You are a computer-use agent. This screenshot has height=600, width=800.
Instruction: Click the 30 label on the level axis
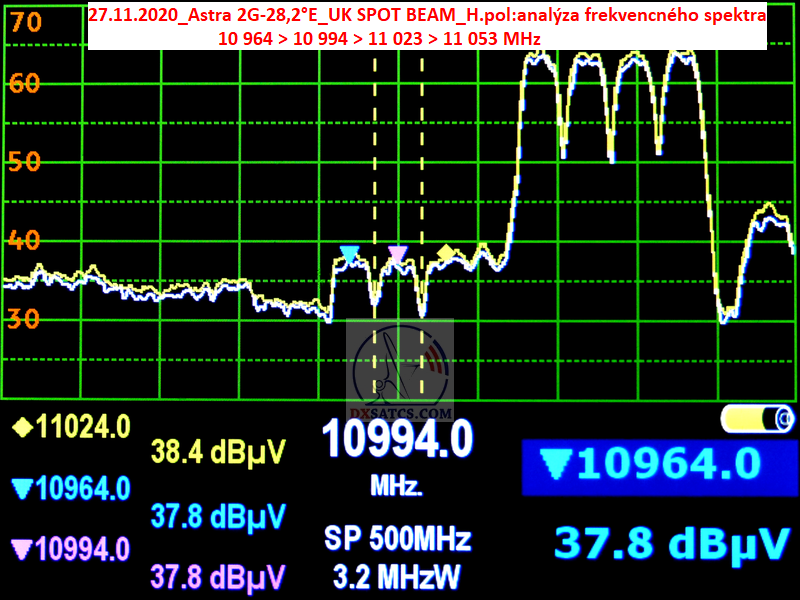point(25,319)
